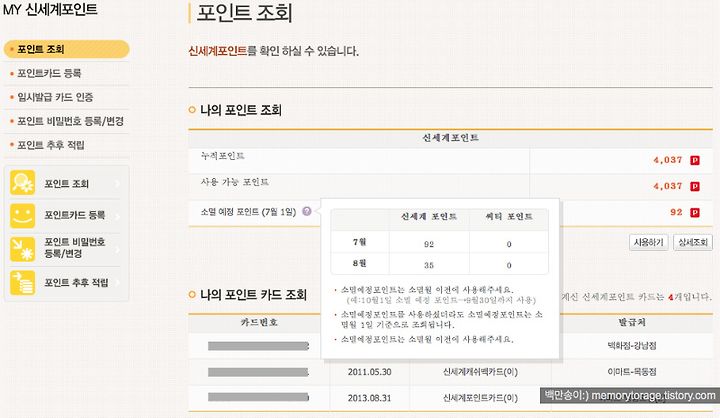Click the 8월 row label in popup
Image resolution: width=720 pixels, height=418 pixels.
coord(360,263)
